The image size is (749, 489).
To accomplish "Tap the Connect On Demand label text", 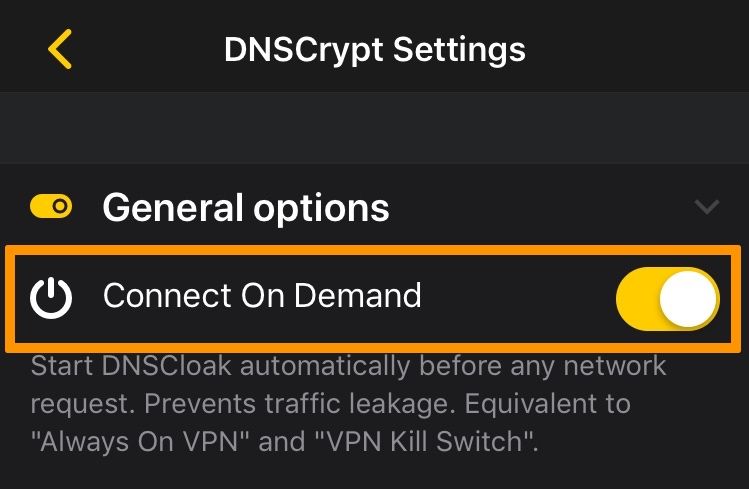I will pyautogui.click(x=262, y=295).
